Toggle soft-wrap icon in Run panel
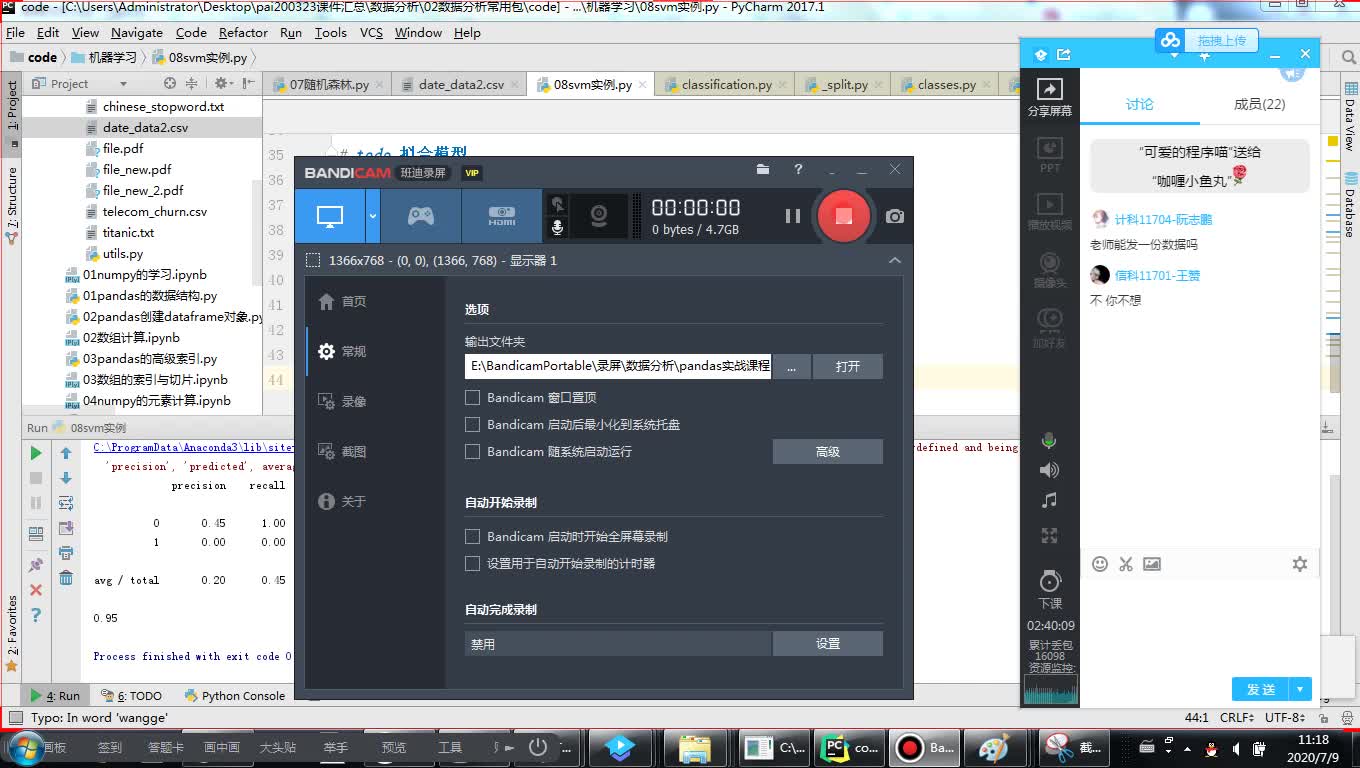Screen dimensions: 1360x768 point(66,503)
